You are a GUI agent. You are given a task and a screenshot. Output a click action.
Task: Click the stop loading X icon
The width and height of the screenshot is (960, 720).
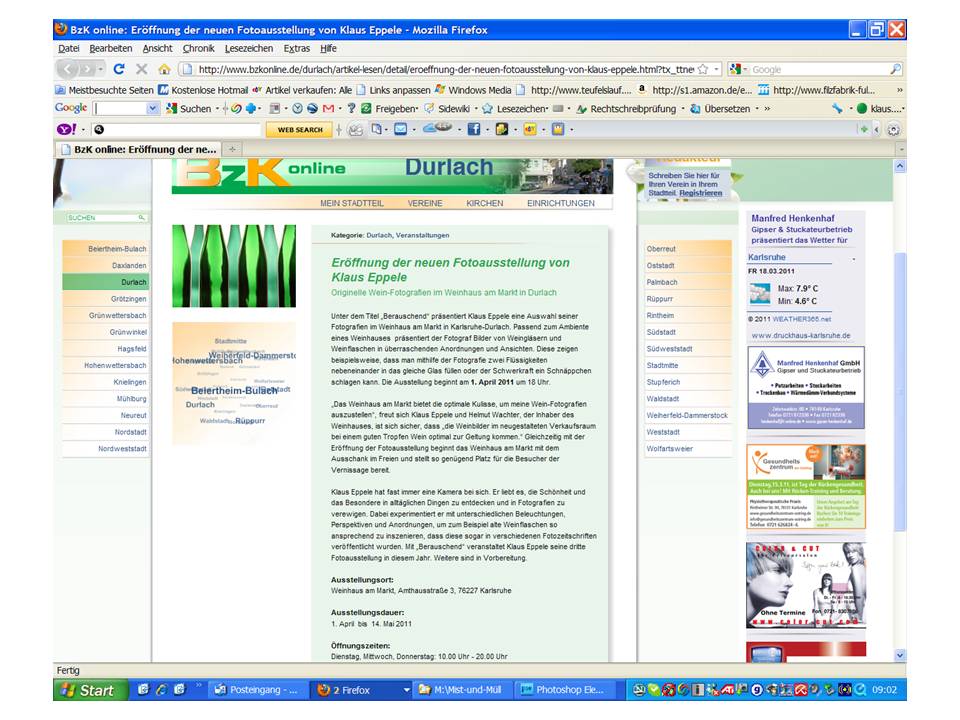141,69
